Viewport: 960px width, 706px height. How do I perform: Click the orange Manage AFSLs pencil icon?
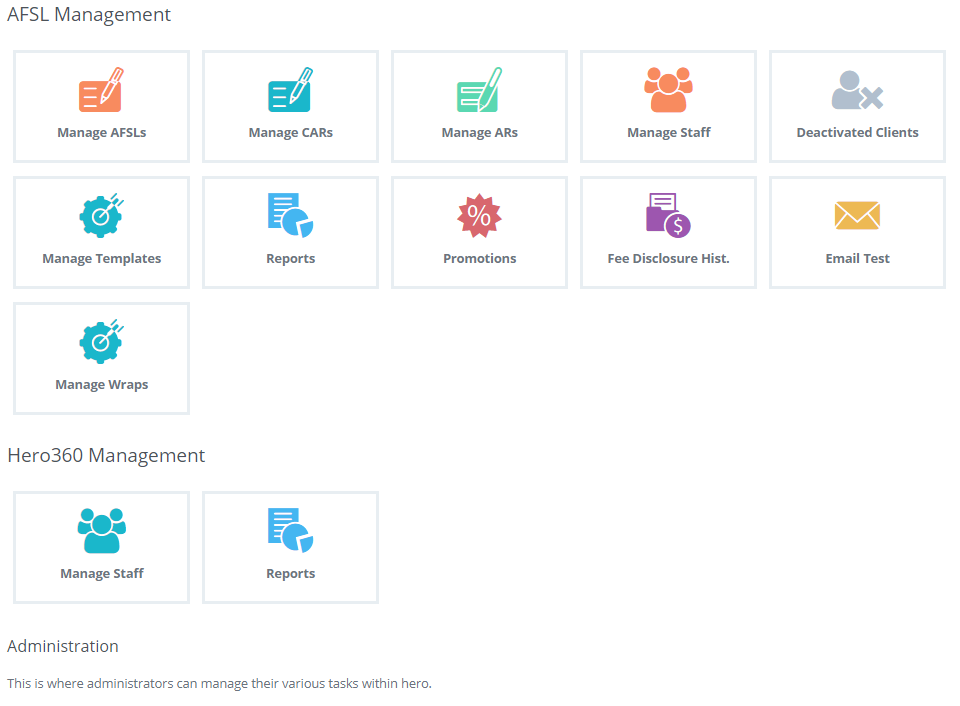pos(101,90)
